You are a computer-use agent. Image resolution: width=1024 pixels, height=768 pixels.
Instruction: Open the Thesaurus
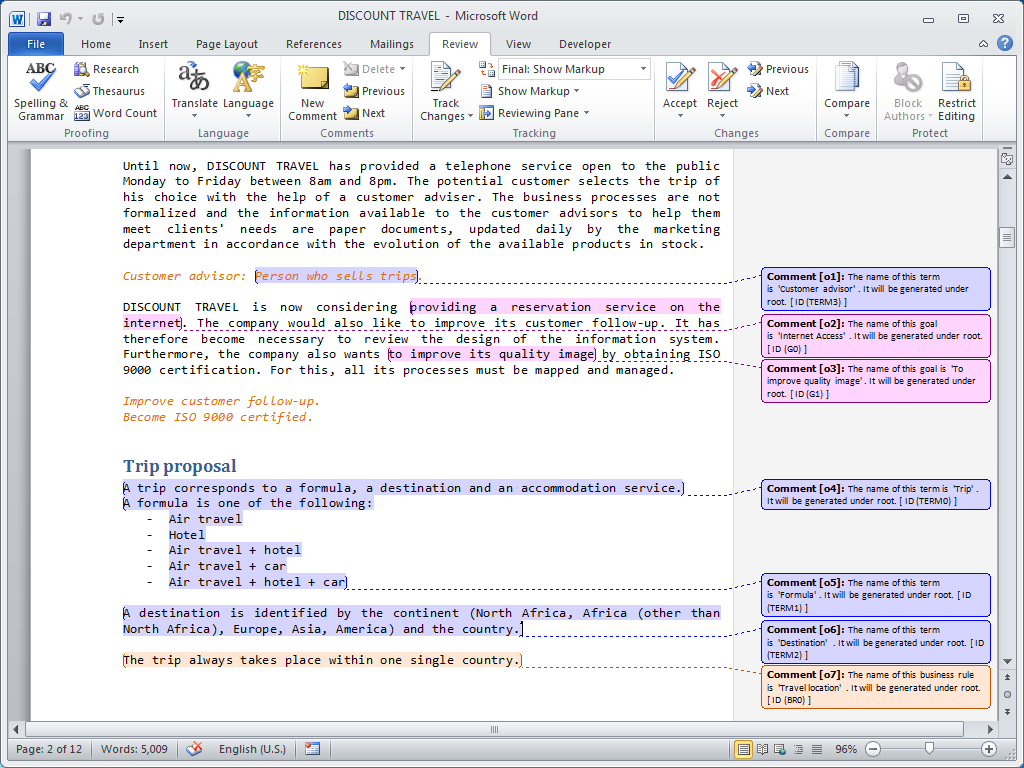[x=109, y=91]
